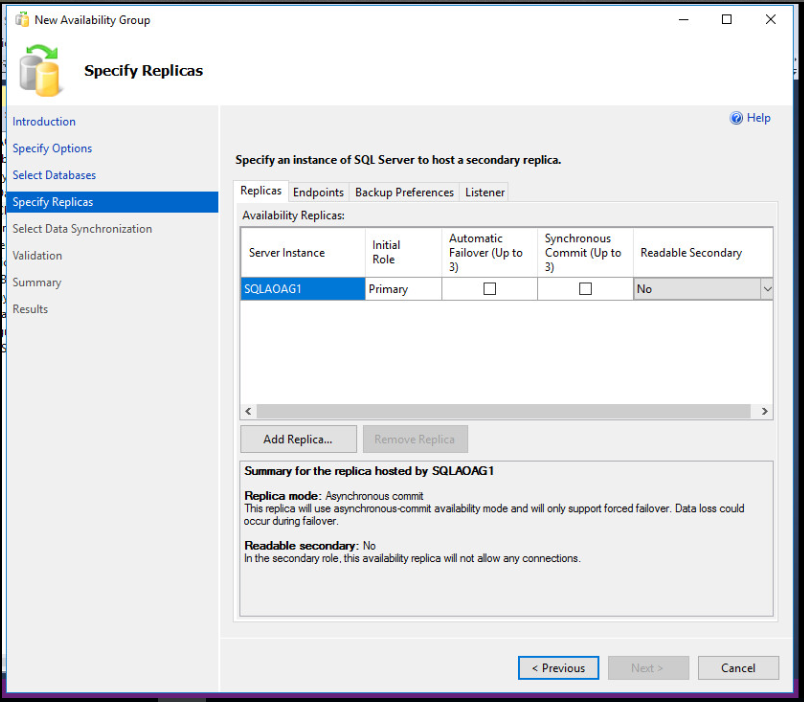Click the New Availability Group title bar icon
804x702 pixels.
22,20
